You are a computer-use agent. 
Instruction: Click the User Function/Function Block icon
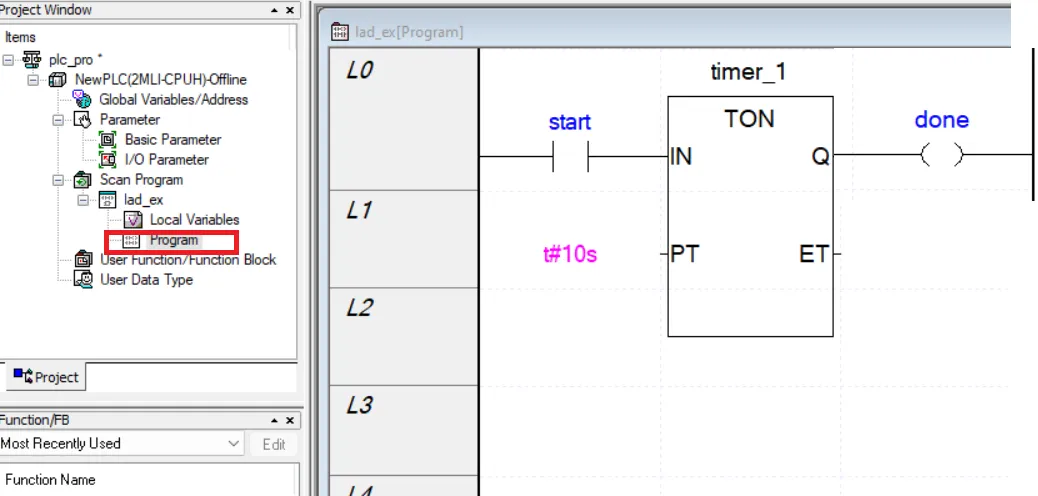tap(83, 260)
